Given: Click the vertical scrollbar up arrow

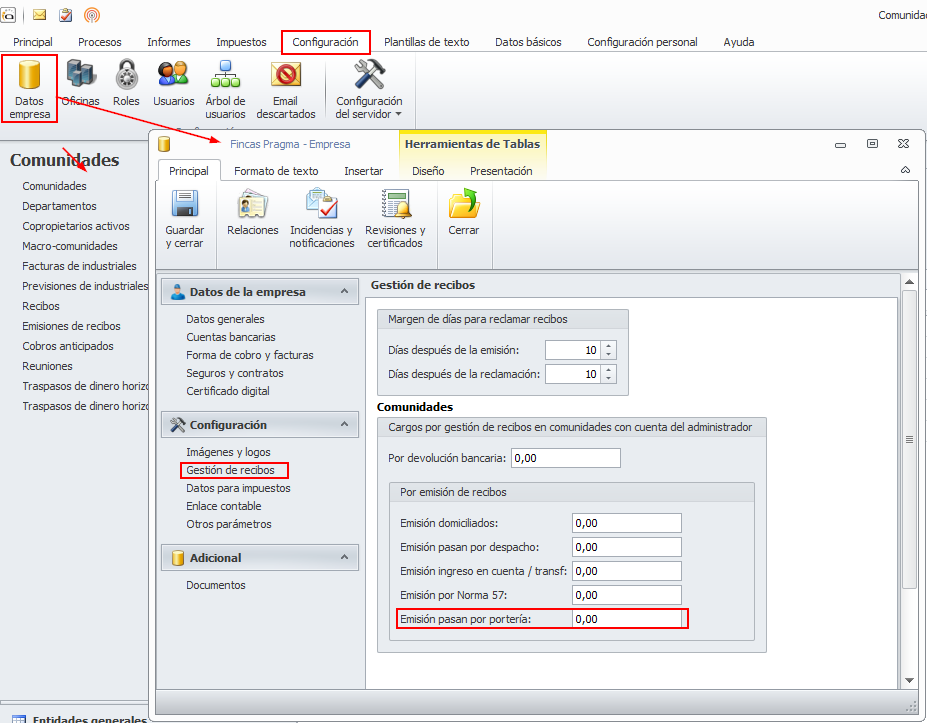Looking at the screenshot, I should click(909, 282).
